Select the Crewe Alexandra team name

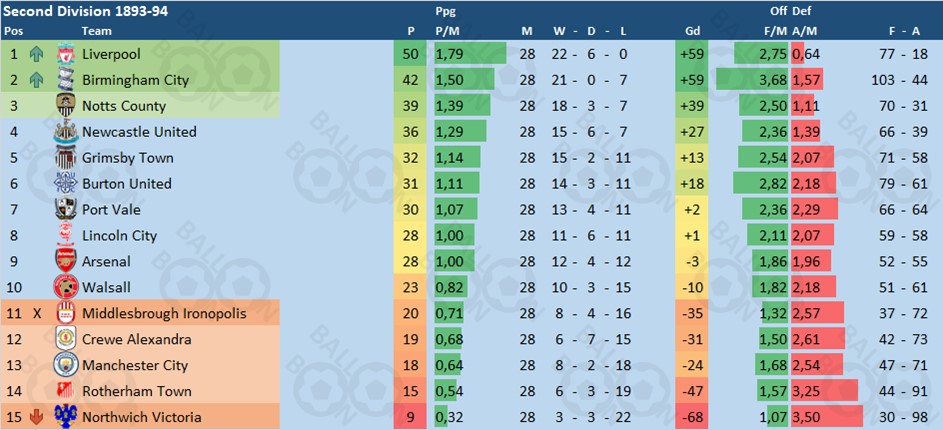pyautogui.click(x=137, y=339)
